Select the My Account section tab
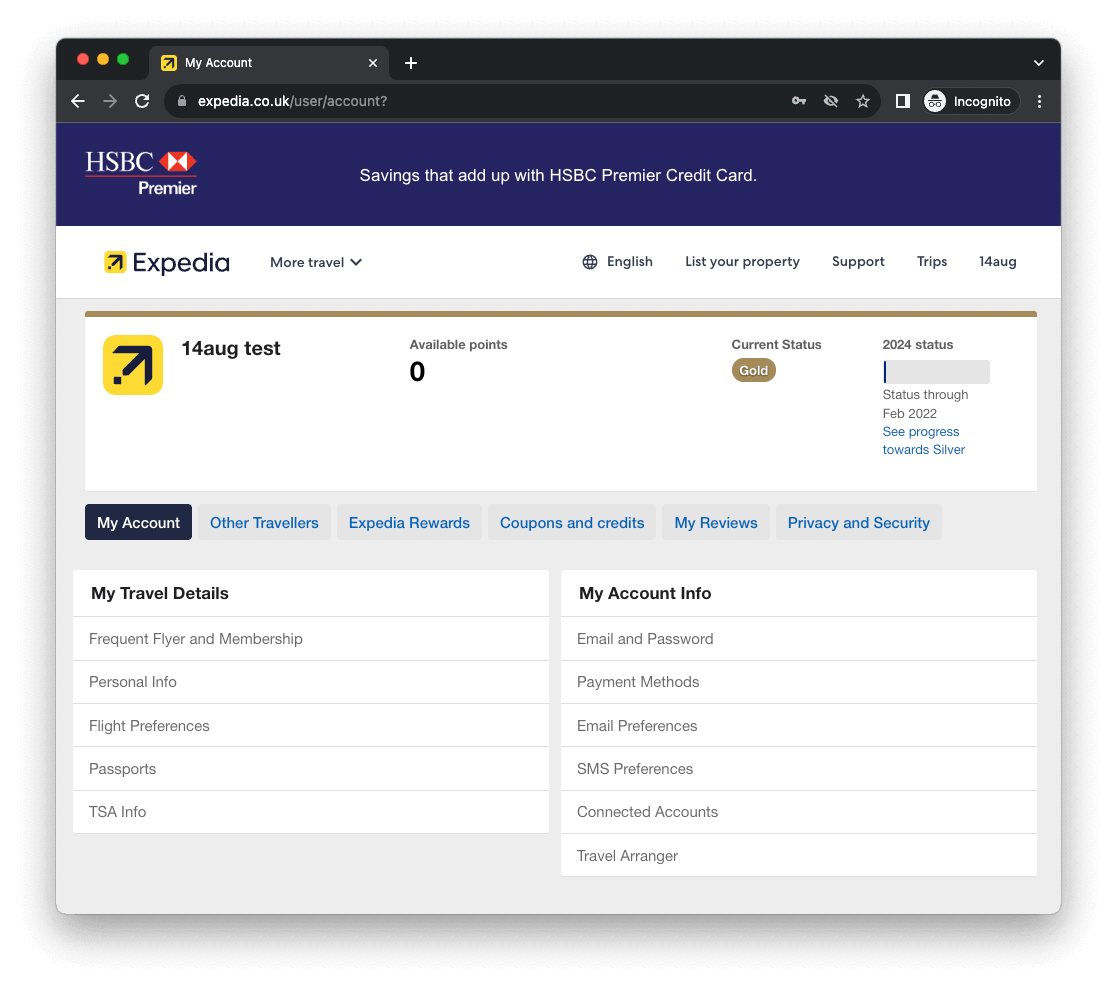1117x988 pixels. tap(138, 522)
